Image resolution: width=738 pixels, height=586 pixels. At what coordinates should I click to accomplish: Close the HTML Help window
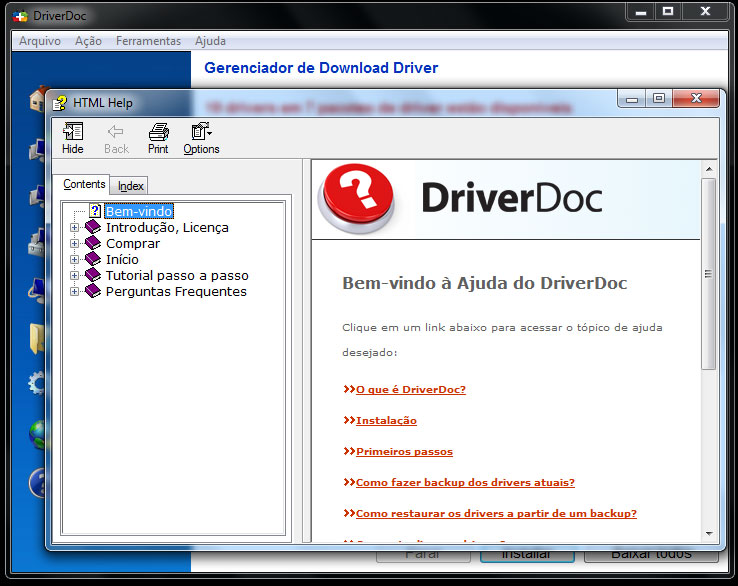point(697,98)
